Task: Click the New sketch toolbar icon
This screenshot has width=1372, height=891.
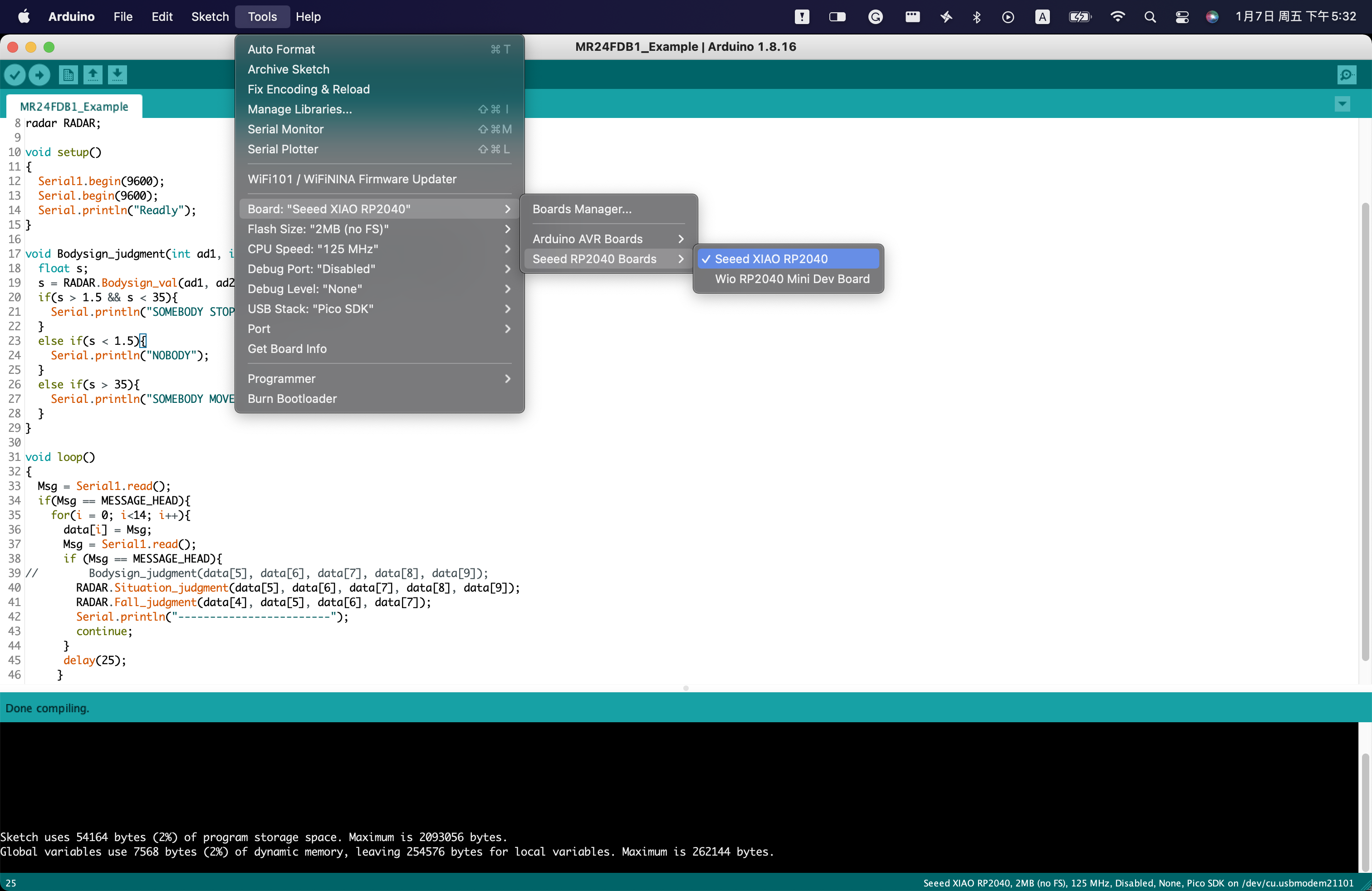Action: [68, 75]
